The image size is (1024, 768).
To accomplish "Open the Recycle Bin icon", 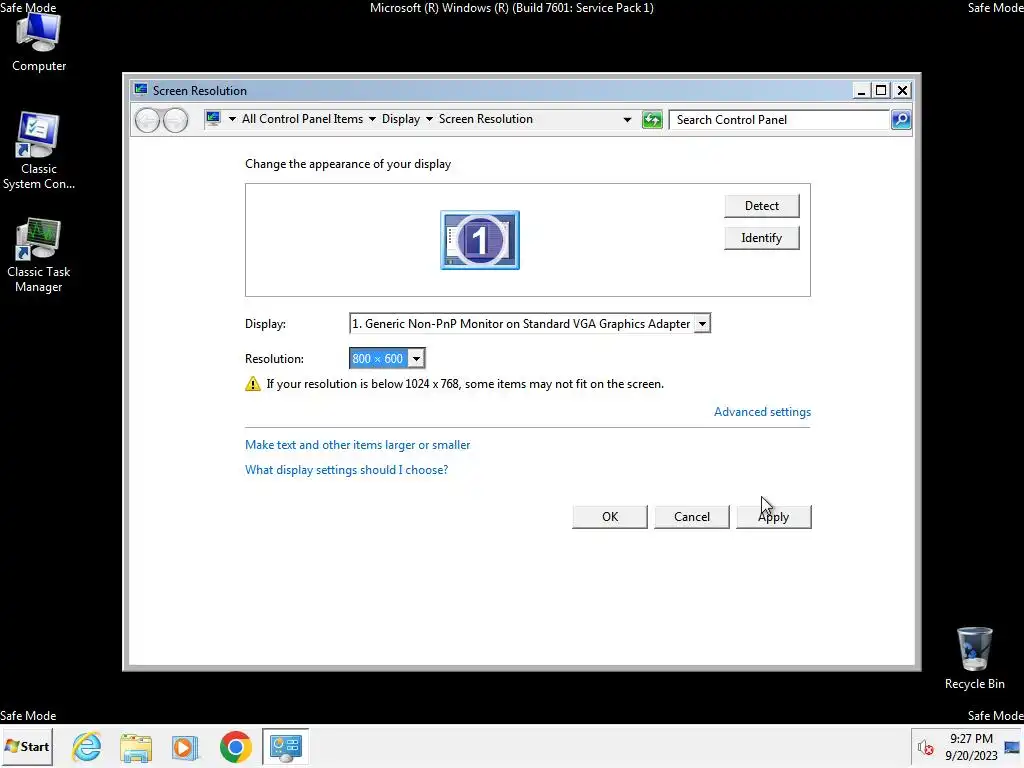I will coord(974,658).
